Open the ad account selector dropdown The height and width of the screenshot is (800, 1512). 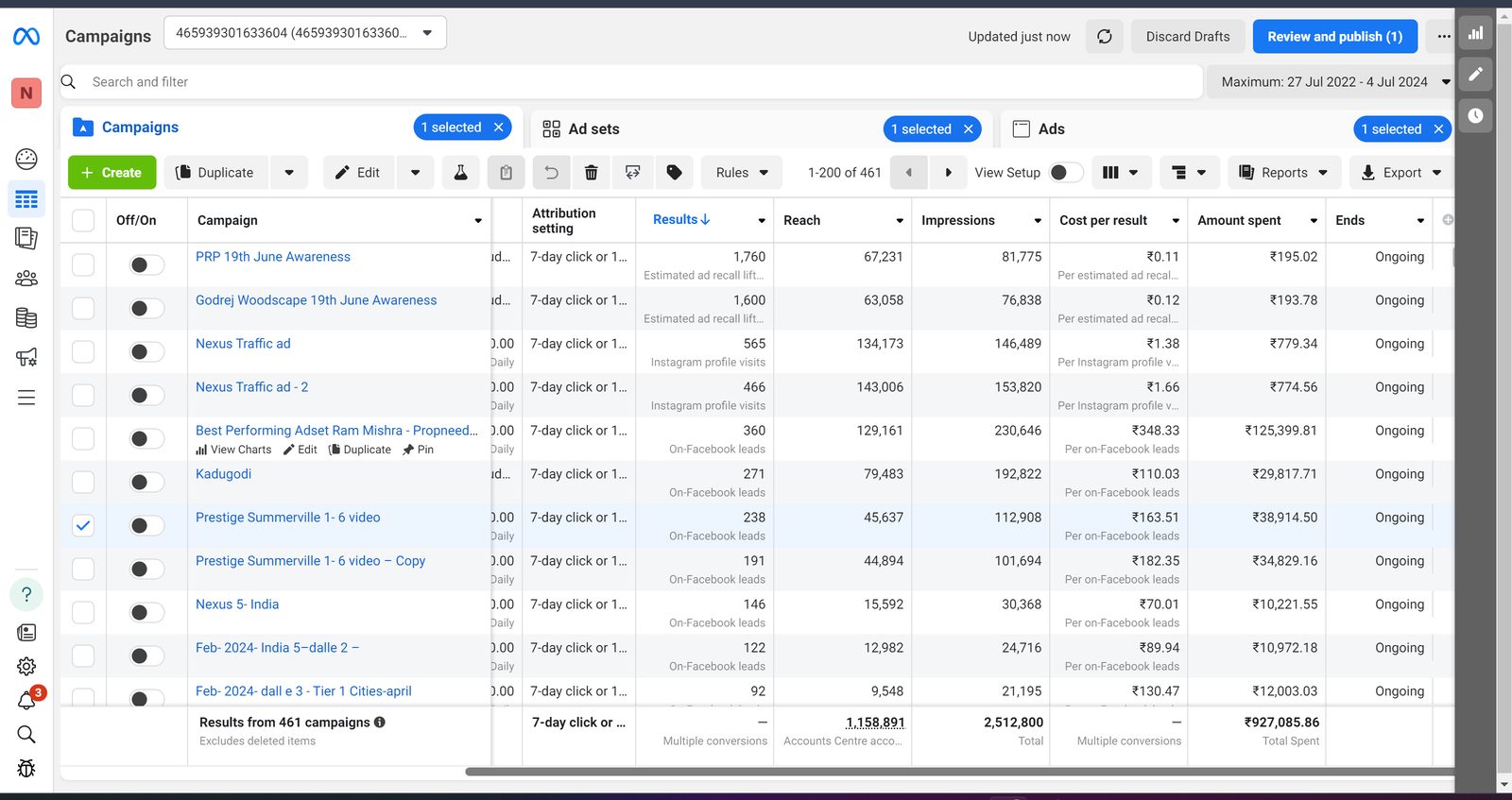coord(304,33)
